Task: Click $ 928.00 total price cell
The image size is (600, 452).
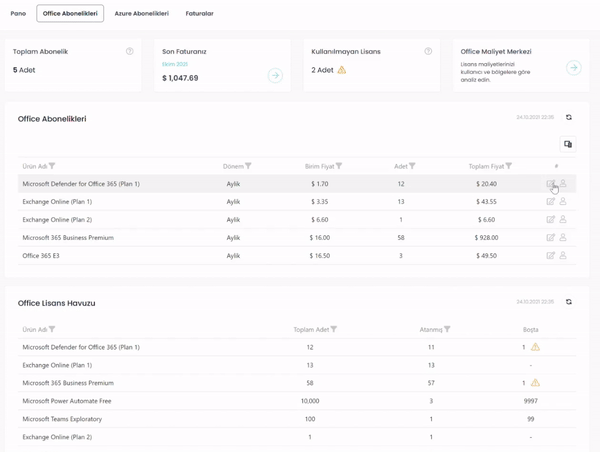Action: tap(486, 238)
